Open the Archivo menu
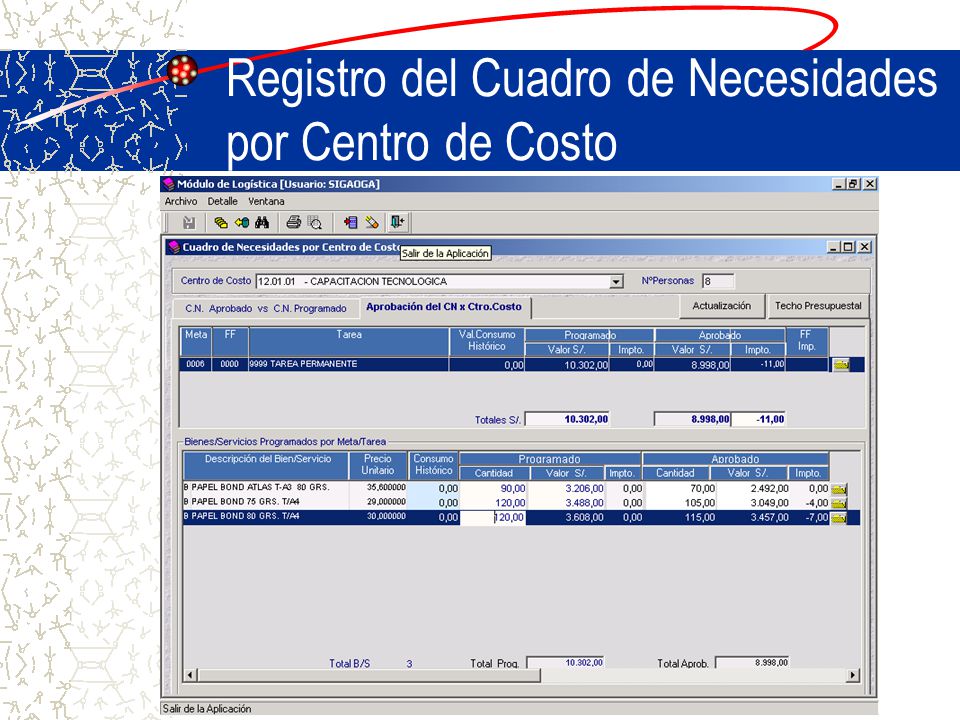 click(181, 201)
